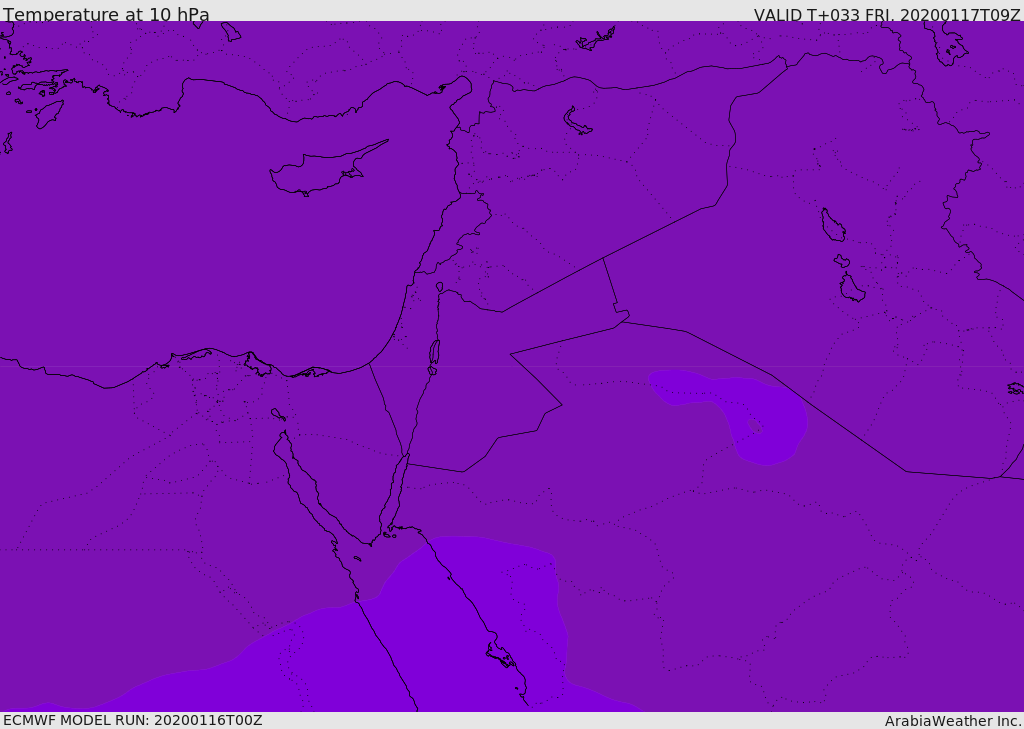This screenshot has height=729, width=1024.
Task: Open the ArabiaWeather Inc. credit text
Action: [953, 721]
